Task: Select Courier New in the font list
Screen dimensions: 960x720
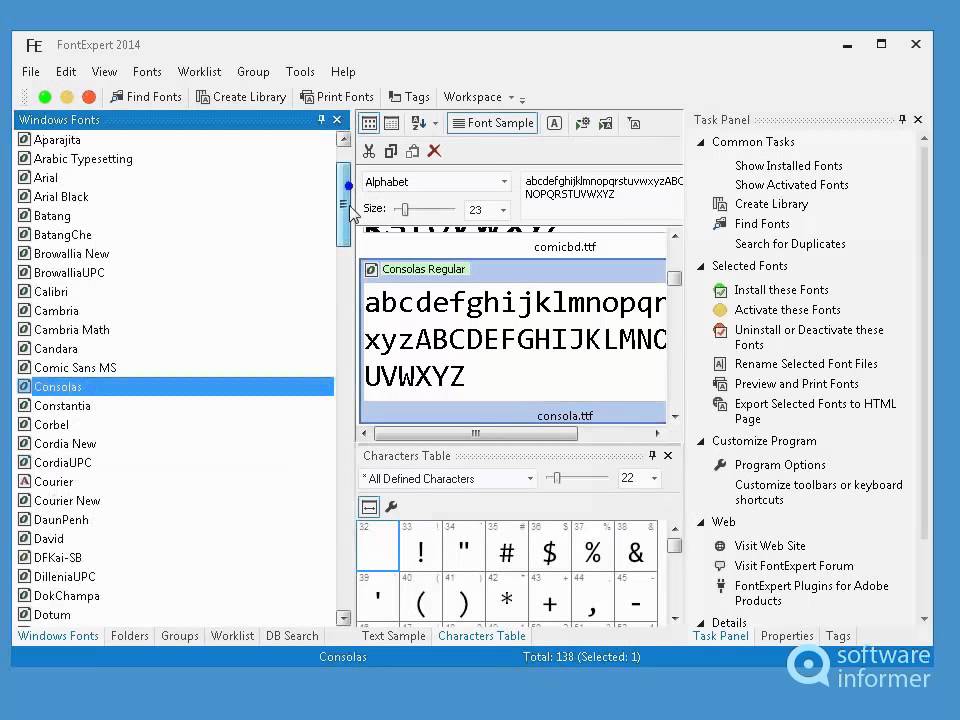Action: click(67, 501)
